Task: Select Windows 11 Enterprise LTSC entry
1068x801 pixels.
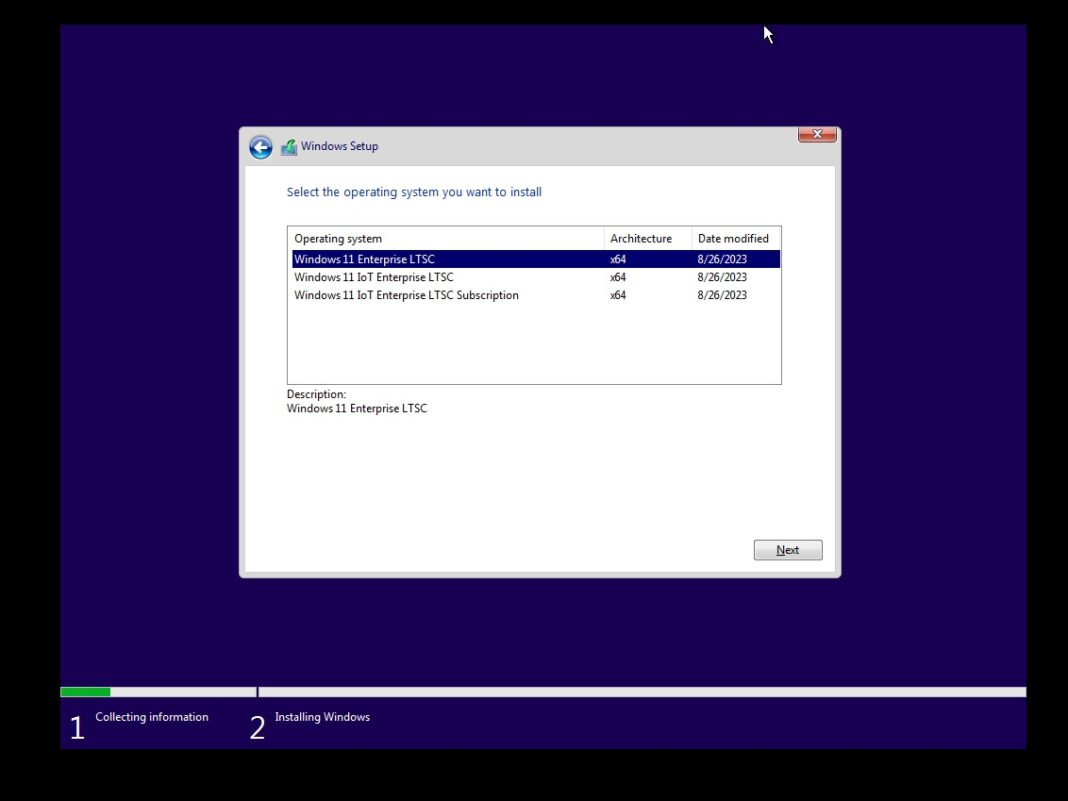Action: (x=364, y=259)
